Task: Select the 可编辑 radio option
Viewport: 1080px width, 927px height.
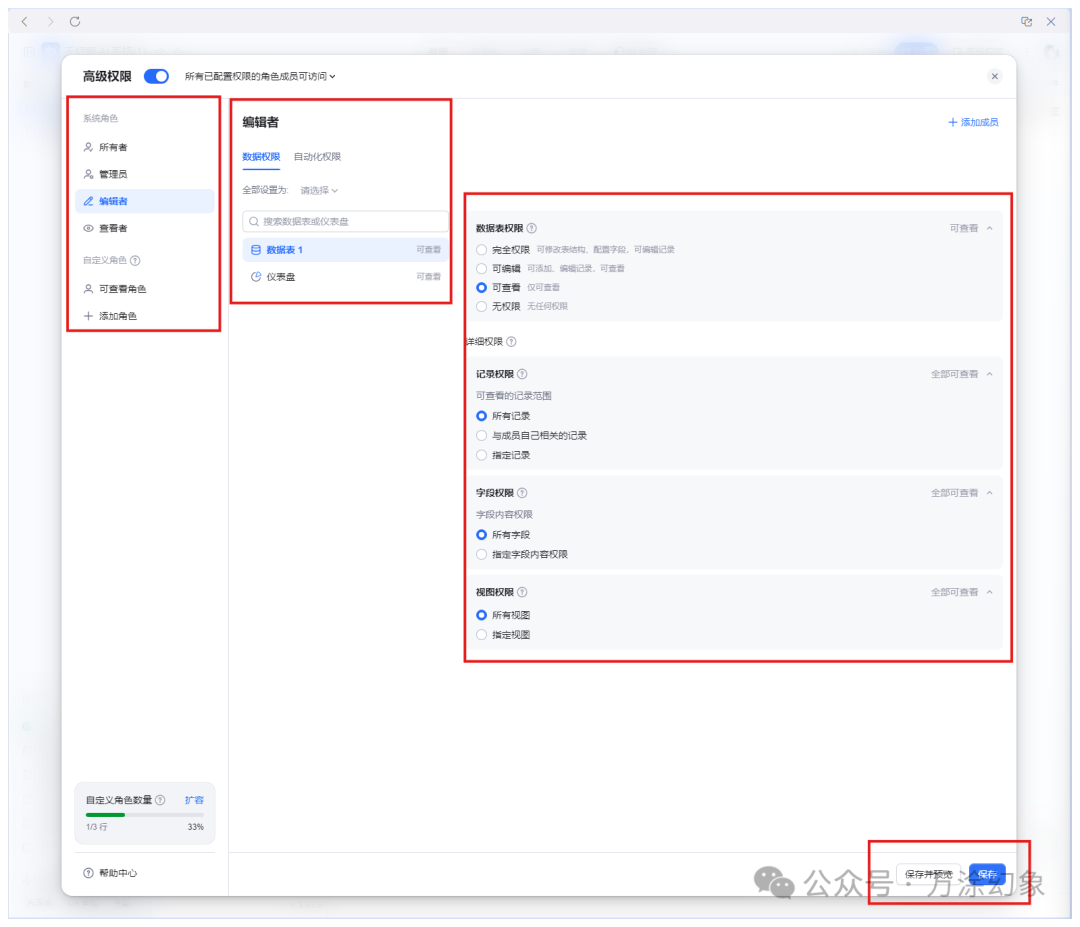Action: pos(481,269)
